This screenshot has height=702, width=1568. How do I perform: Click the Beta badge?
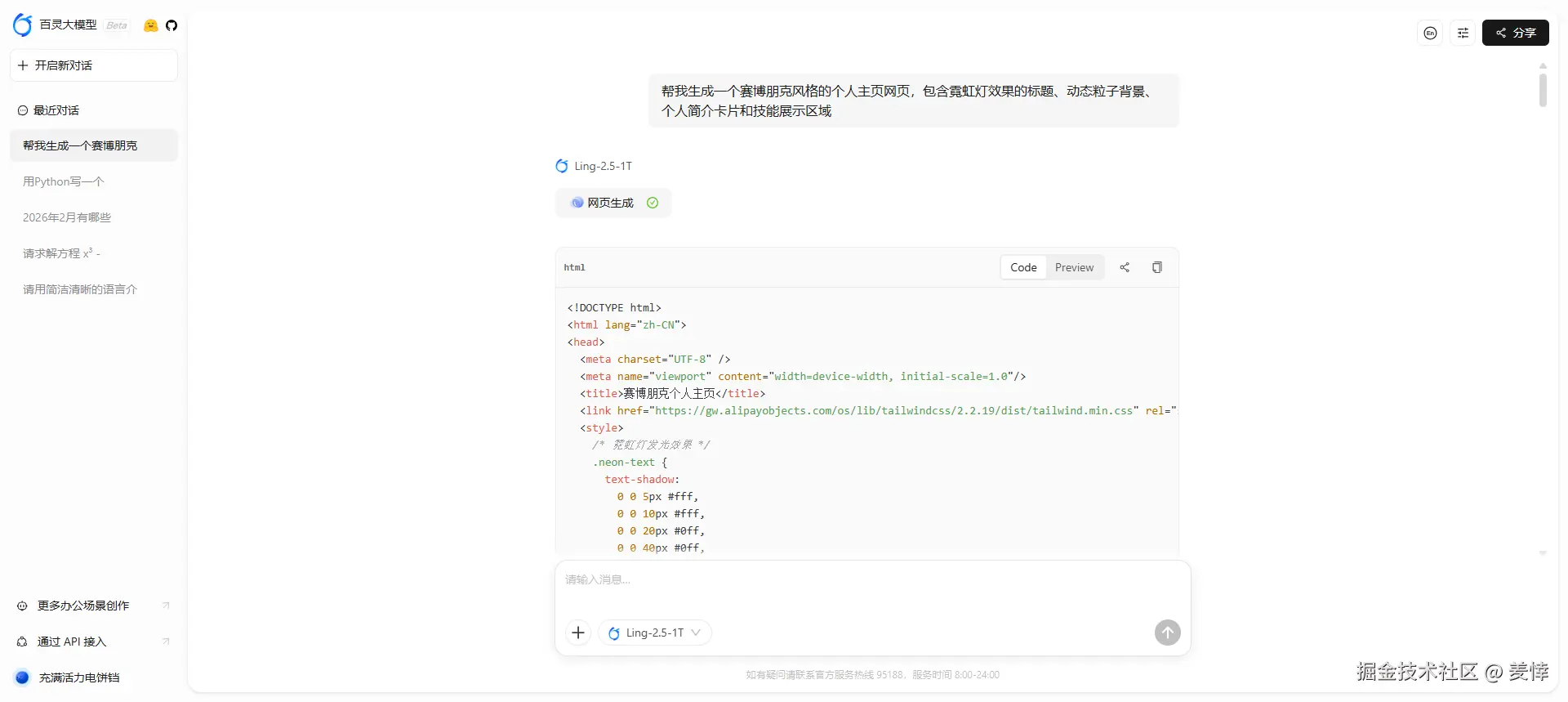click(117, 25)
